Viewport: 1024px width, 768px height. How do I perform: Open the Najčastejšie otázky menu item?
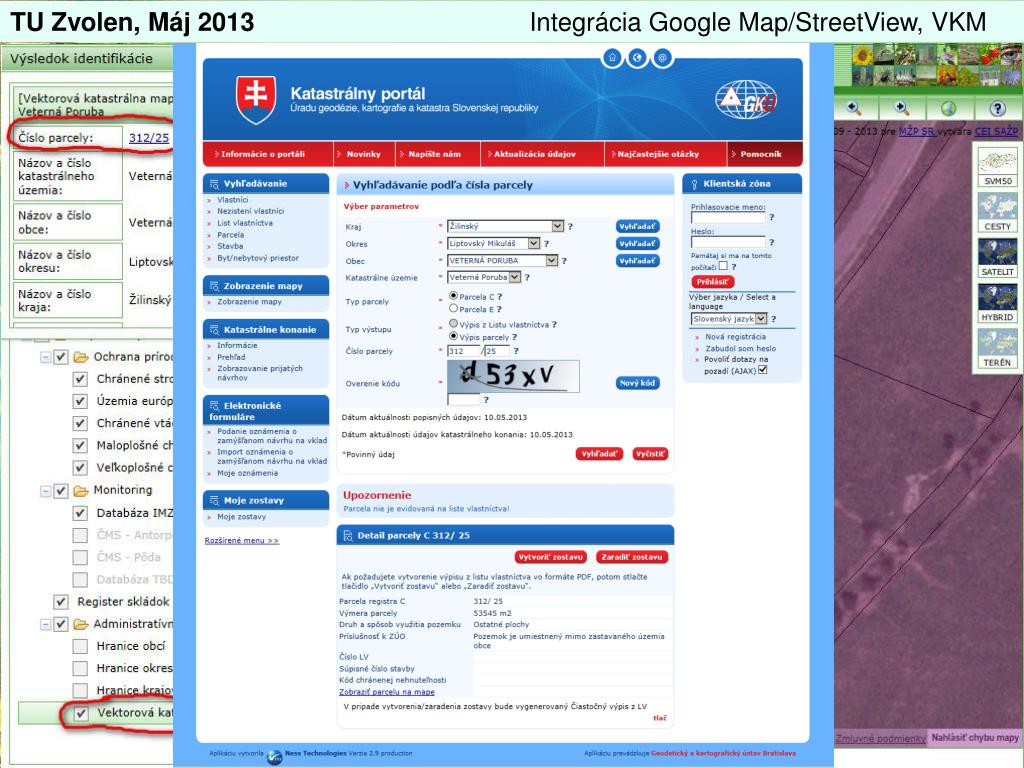coord(658,154)
